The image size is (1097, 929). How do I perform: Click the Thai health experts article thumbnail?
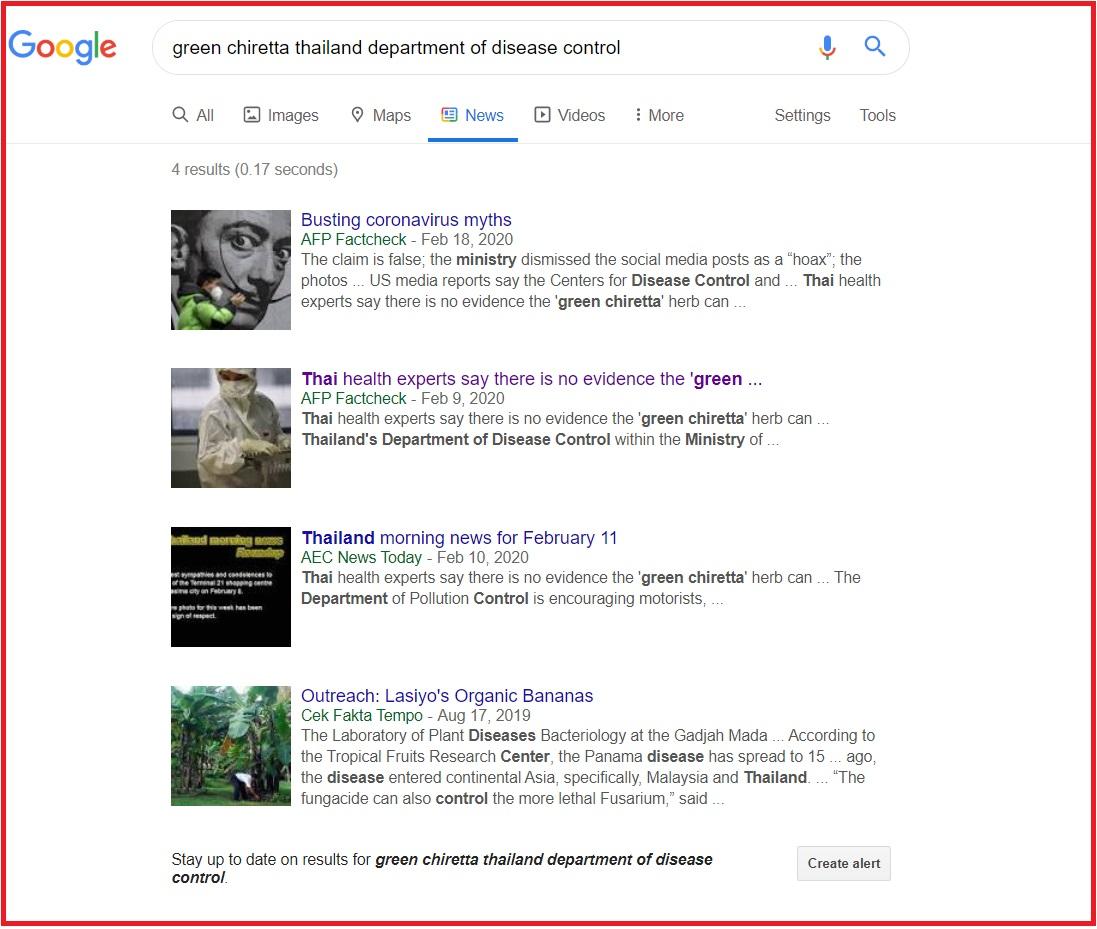point(231,428)
